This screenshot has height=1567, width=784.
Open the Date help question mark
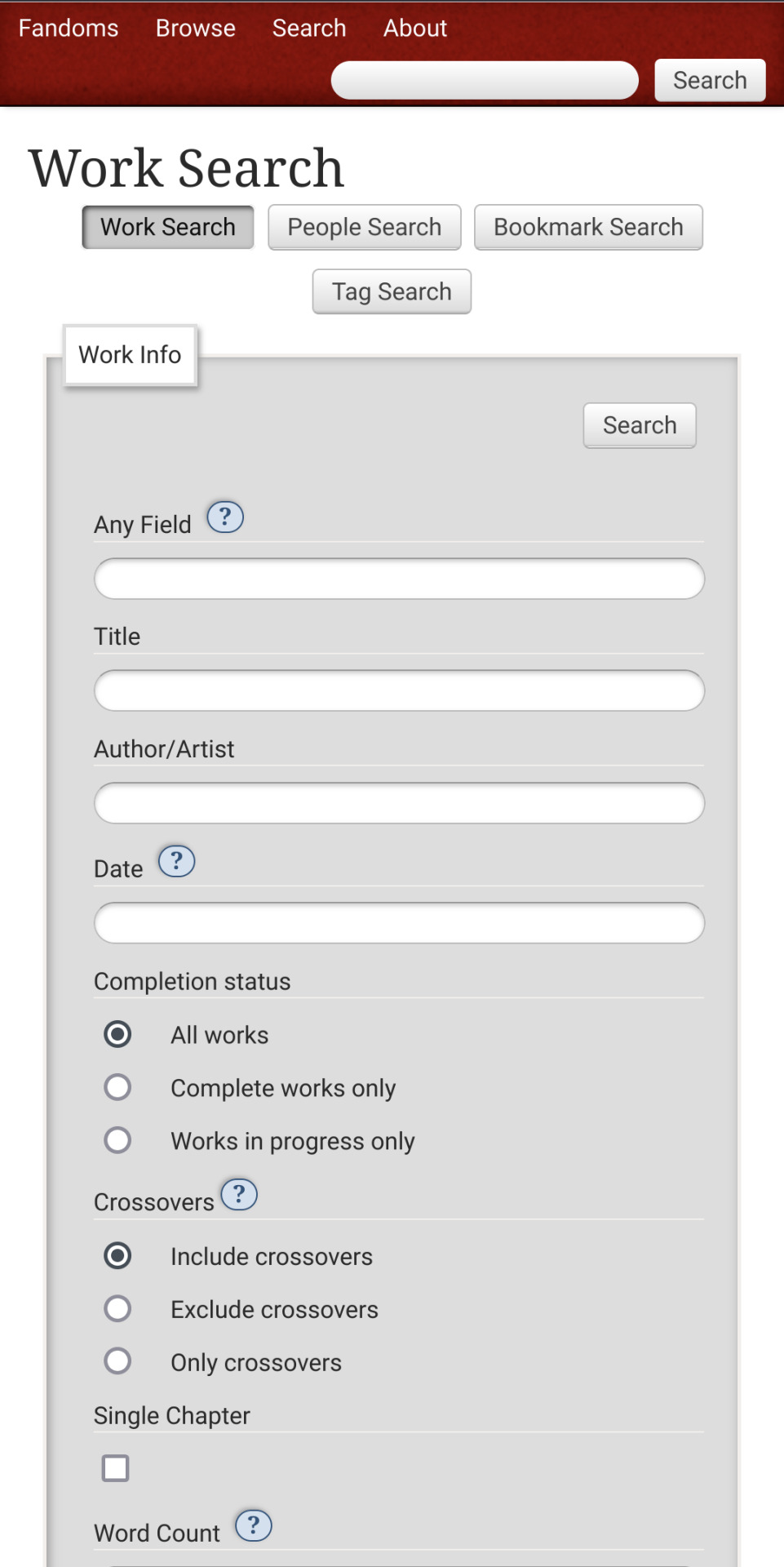coord(176,861)
